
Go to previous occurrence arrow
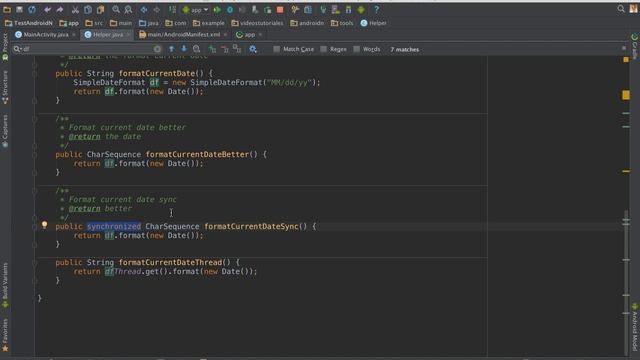click(x=171, y=49)
